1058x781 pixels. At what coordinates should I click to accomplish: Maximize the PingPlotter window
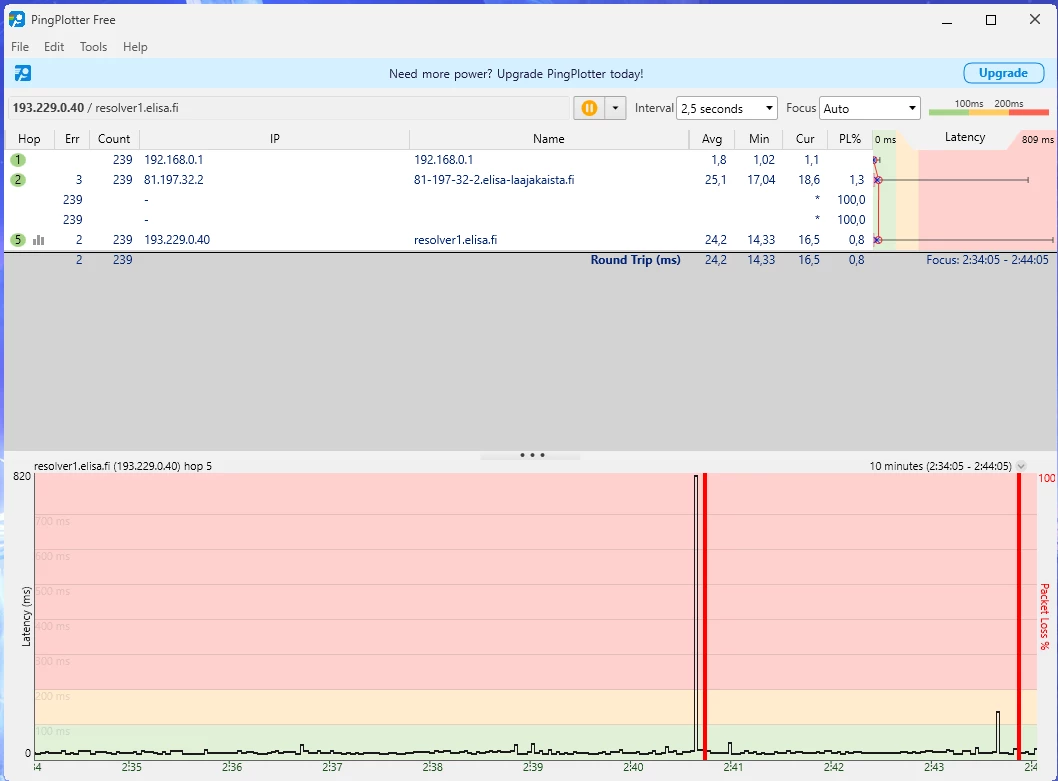991,20
